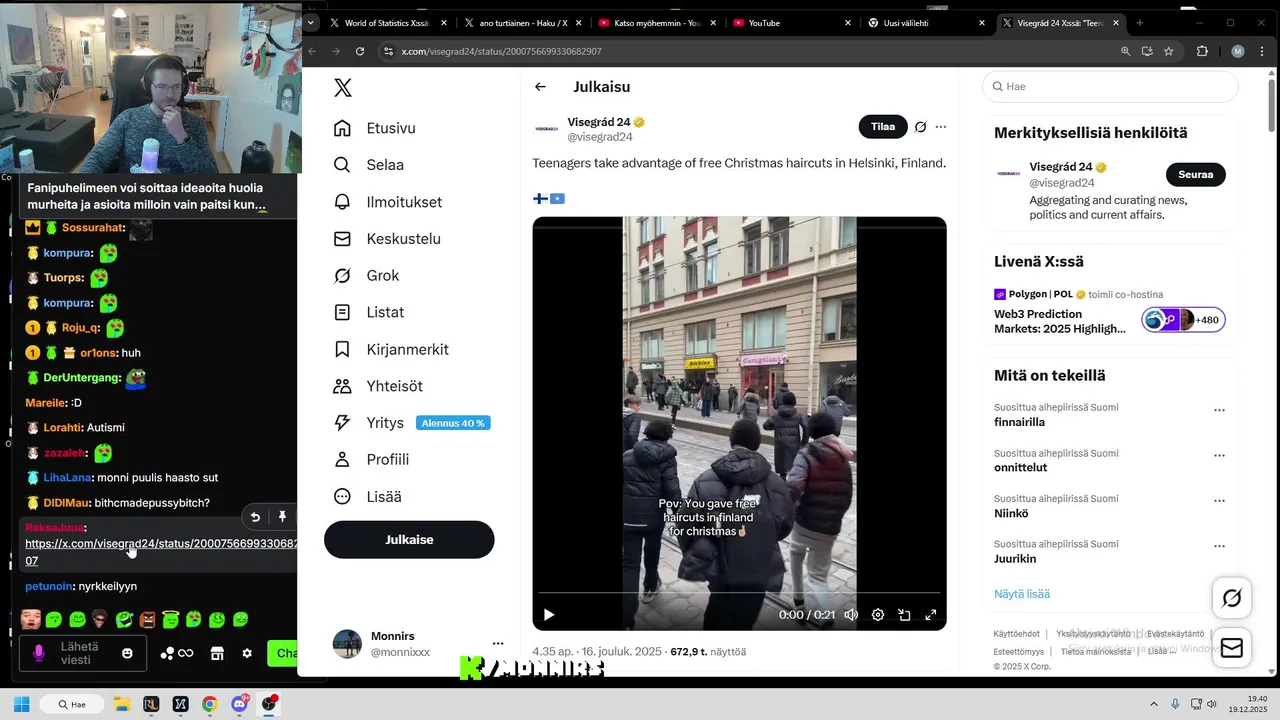Click the X search field Hae
Image resolution: width=1280 pixels, height=720 pixels.
click(x=1110, y=87)
